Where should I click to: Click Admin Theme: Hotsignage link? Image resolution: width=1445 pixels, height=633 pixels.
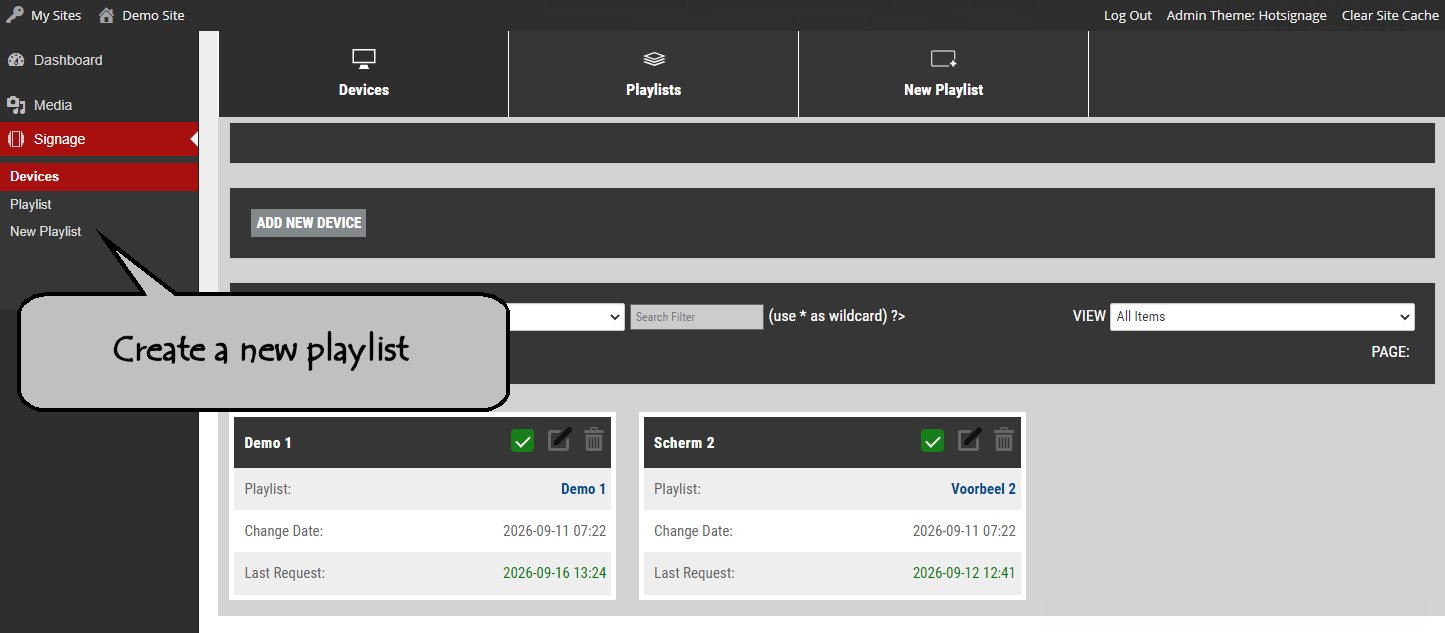1247,15
